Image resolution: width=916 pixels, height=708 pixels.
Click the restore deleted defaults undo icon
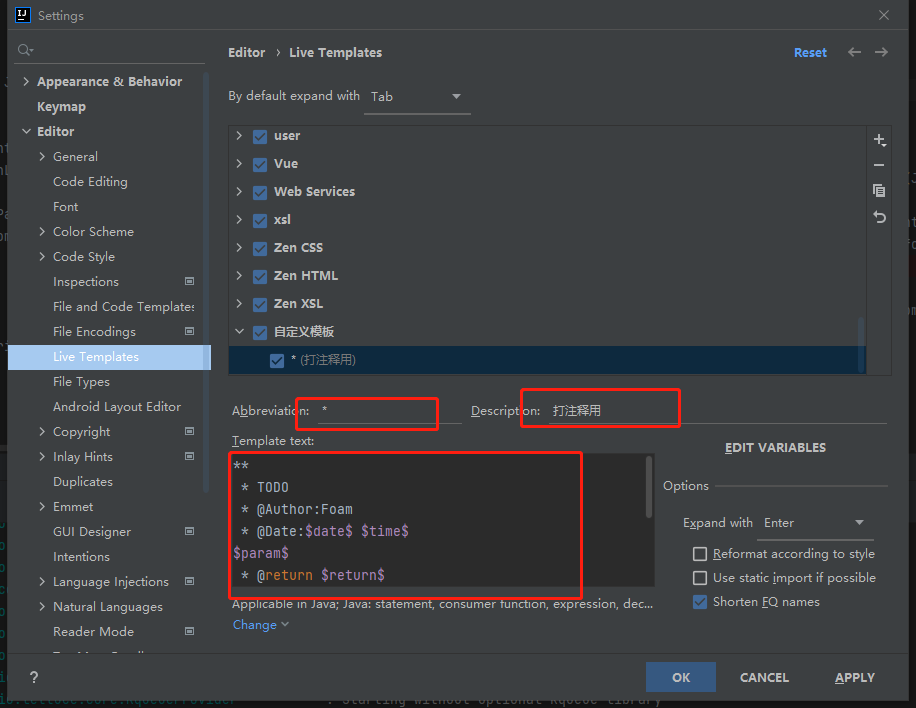point(879,217)
